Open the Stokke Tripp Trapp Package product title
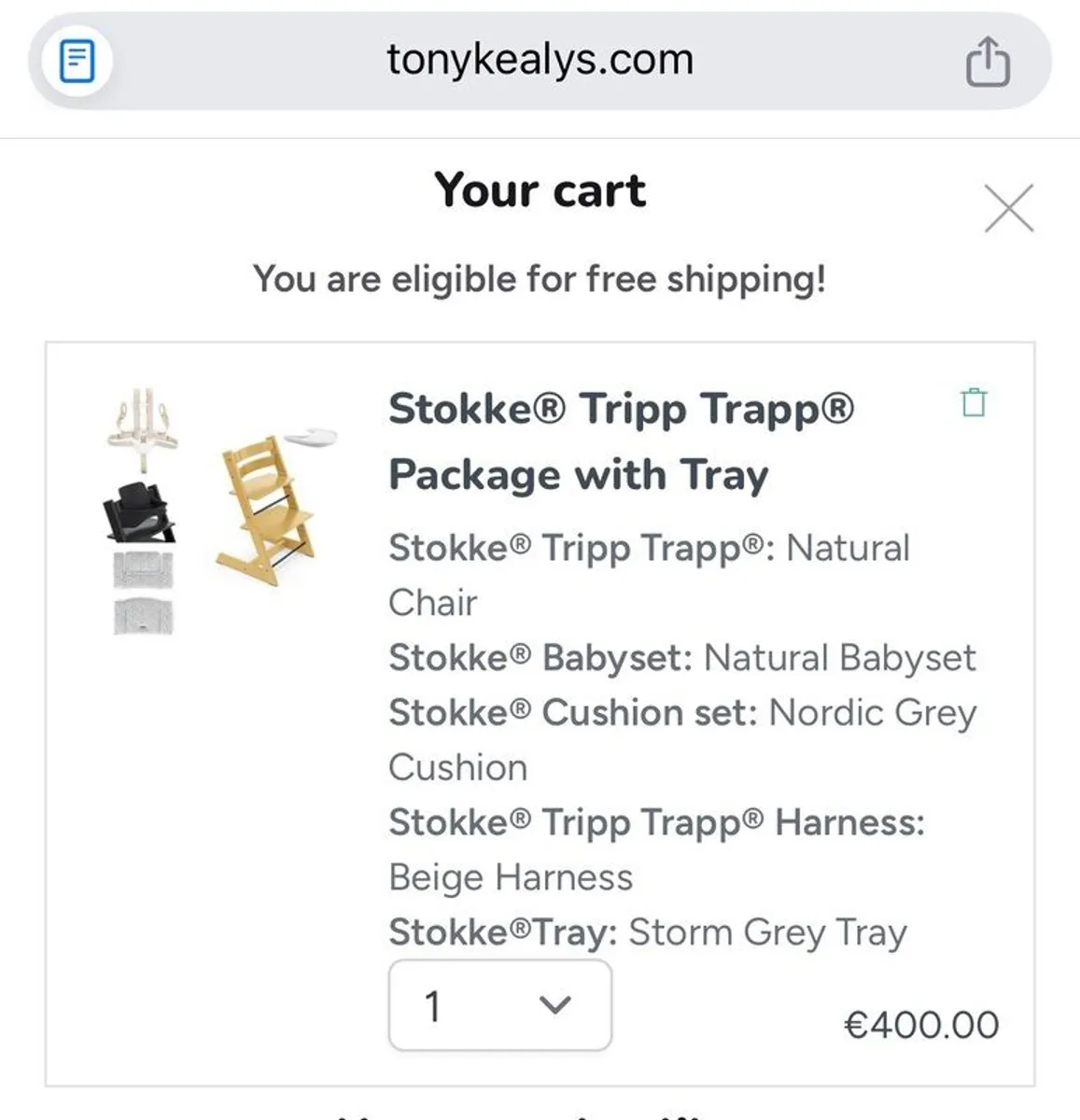 [623, 441]
